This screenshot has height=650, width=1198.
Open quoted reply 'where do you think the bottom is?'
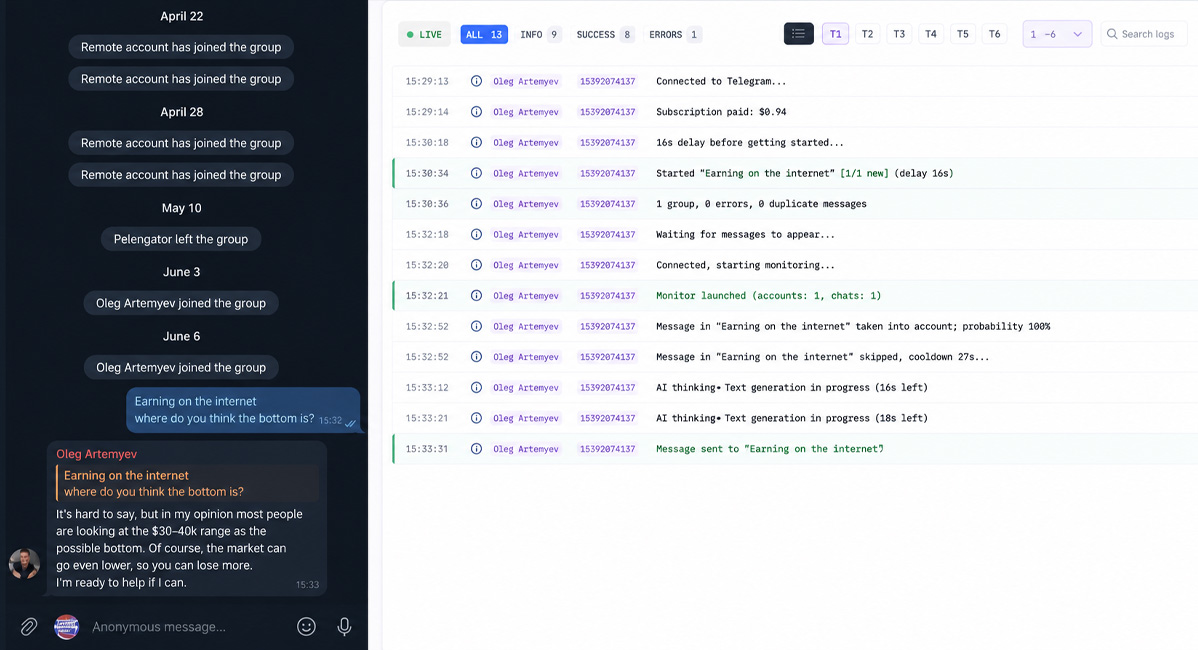click(187, 483)
